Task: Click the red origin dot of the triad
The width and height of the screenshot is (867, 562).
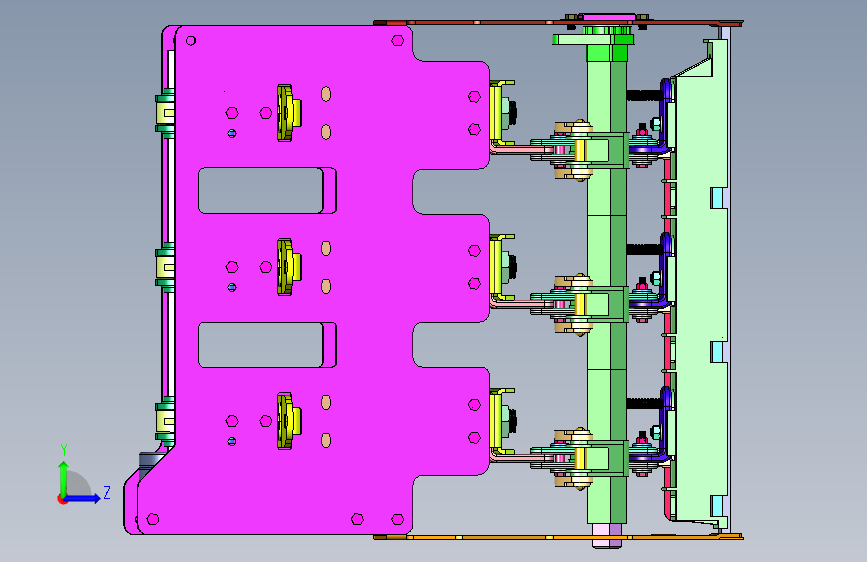Action: [x=62, y=499]
